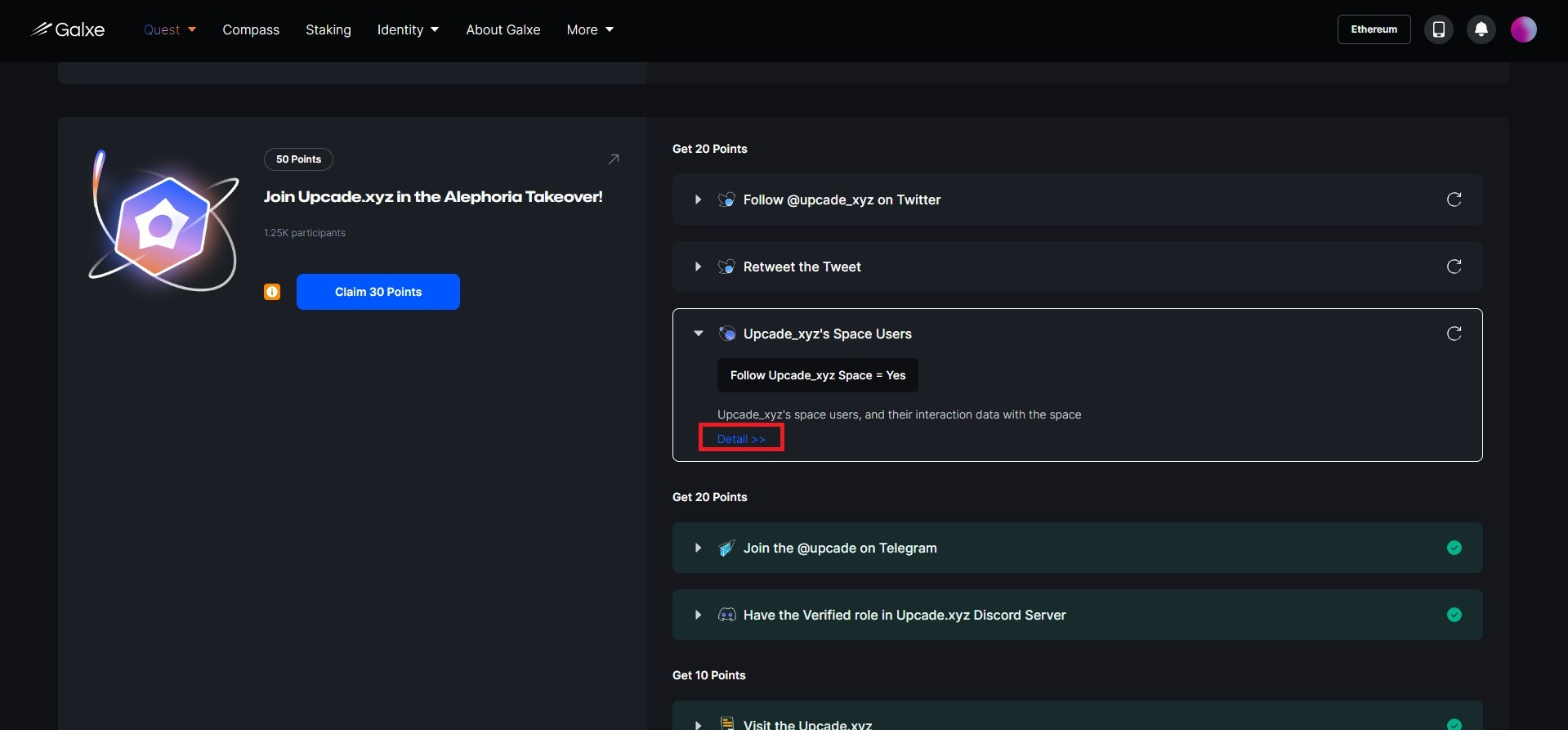
Task: Refresh the Follow @upcade_xyz Twitter task
Action: pyautogui.click(x=1454, y=199)
